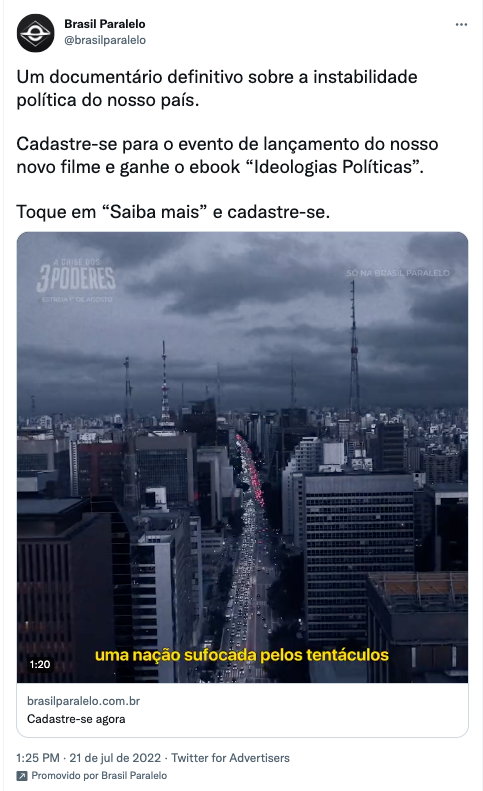Click the "21 de jul de 2022" date
The image size is (483, 791).
115,758
